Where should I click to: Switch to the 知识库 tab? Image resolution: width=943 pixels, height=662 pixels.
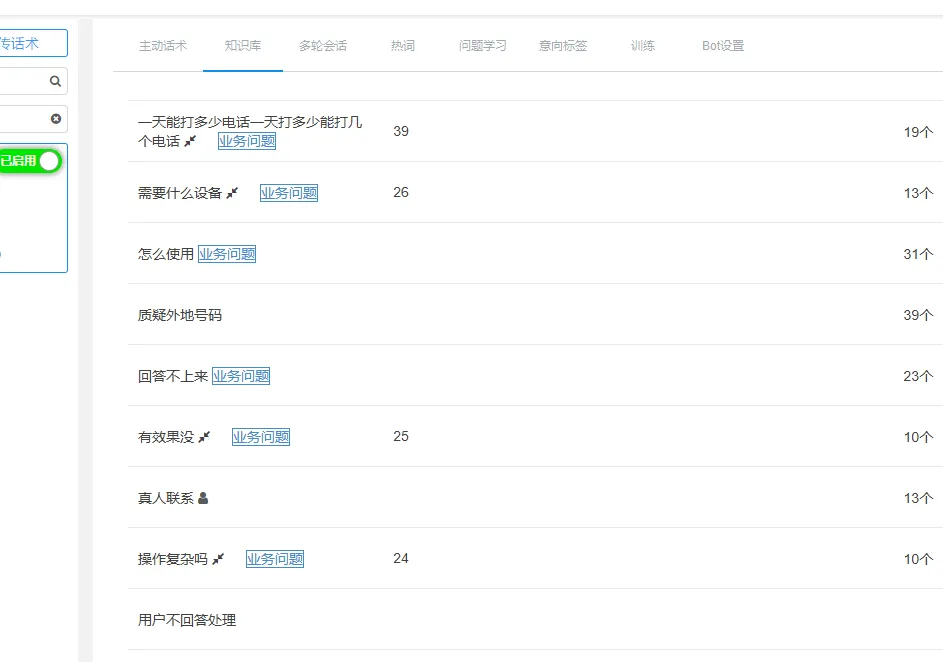pyautogui.click(x=243, y=46)
